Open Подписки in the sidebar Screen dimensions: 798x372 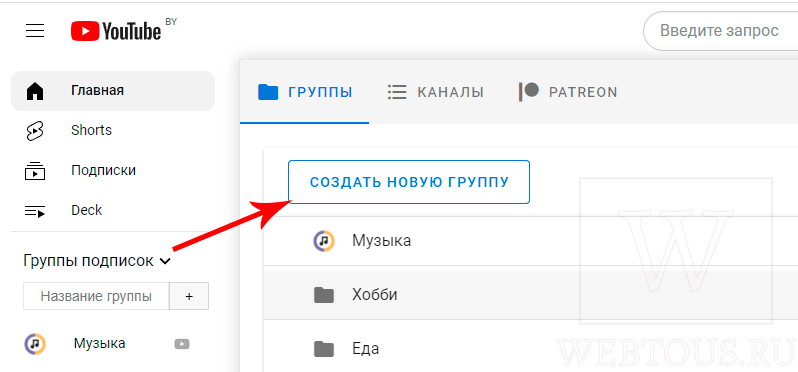tap(113, 170)
